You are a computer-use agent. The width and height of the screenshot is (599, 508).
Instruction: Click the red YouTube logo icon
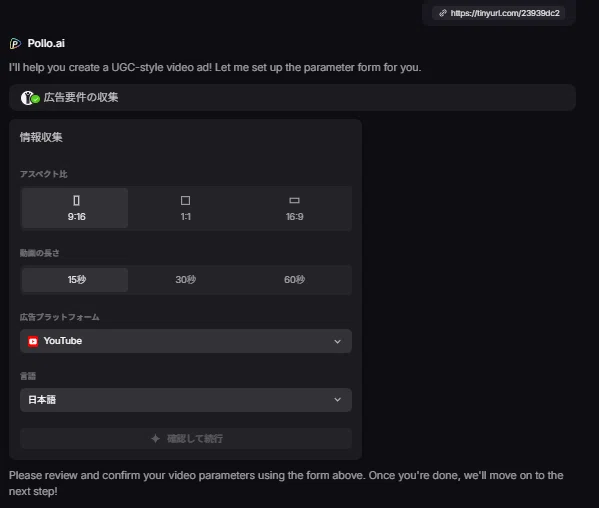click(x=33, y=341)
